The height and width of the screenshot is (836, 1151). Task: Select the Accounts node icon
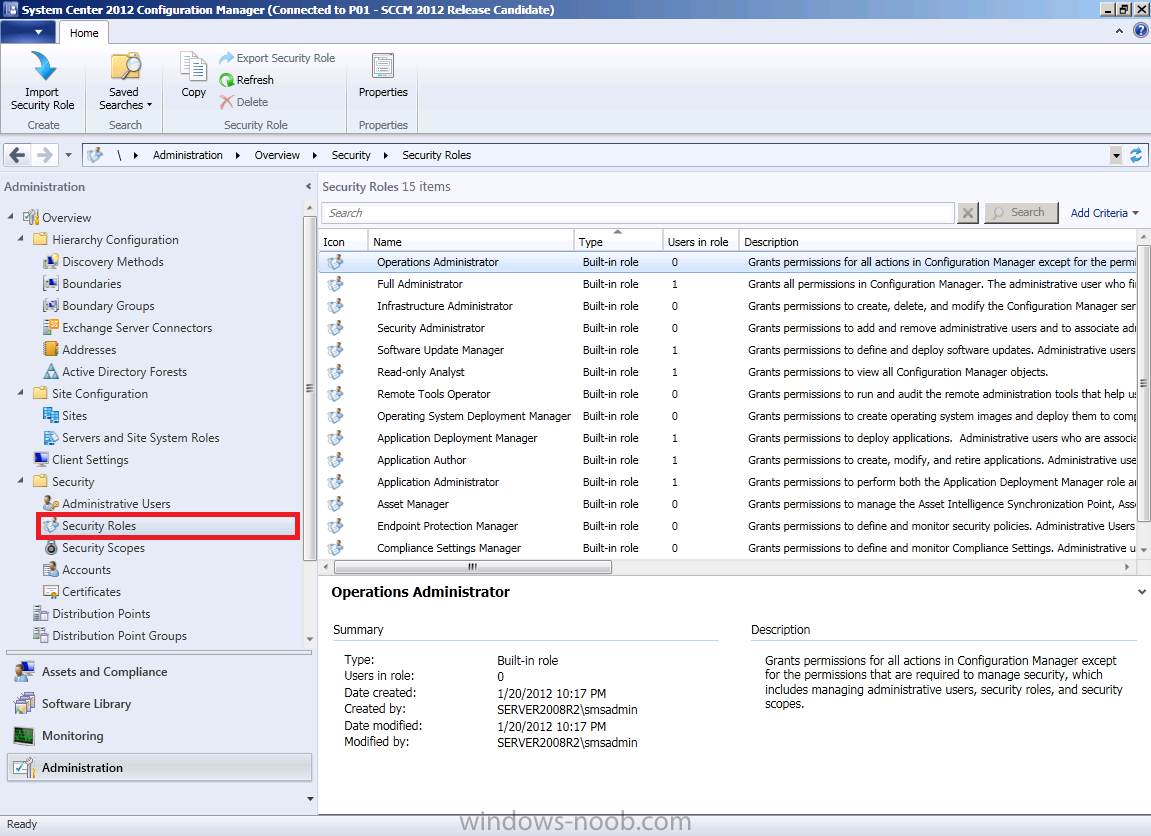coord(51,570)
